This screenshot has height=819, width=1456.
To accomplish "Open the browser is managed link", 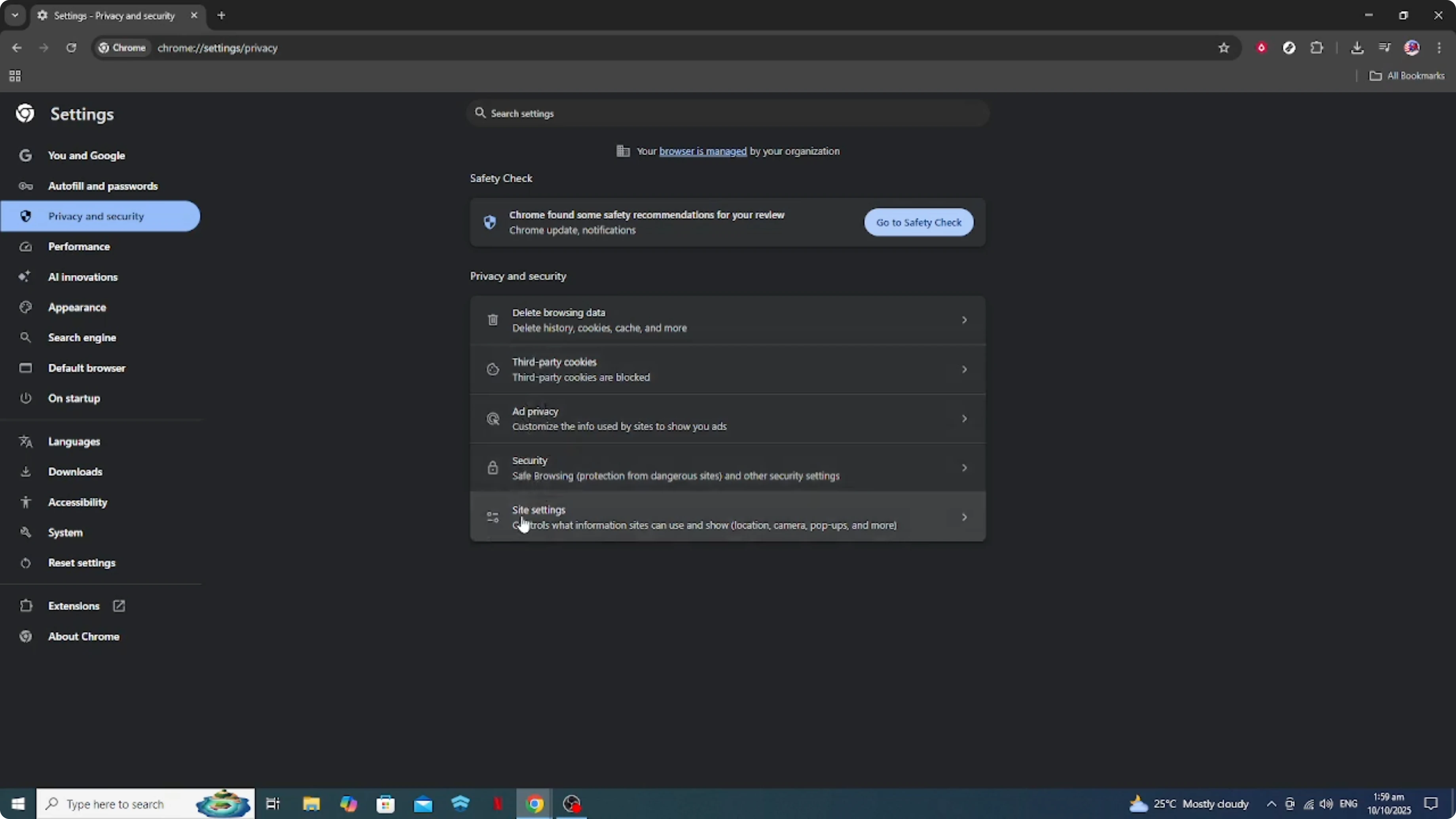I will click(x=701, y=151).
